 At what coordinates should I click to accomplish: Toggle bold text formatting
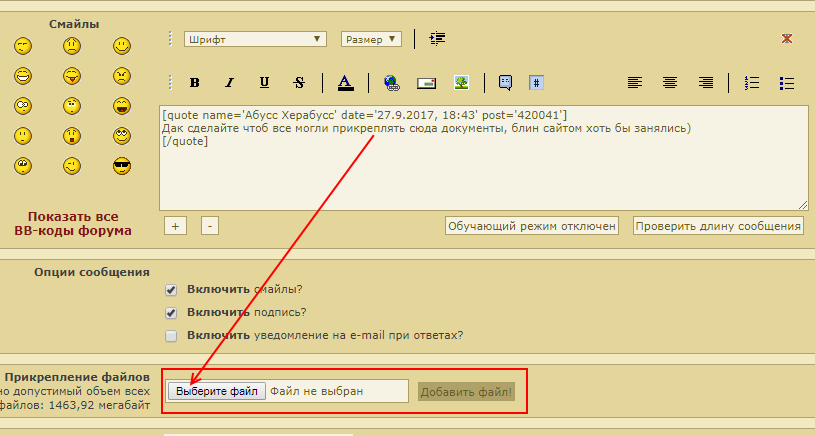pos(195,83)
